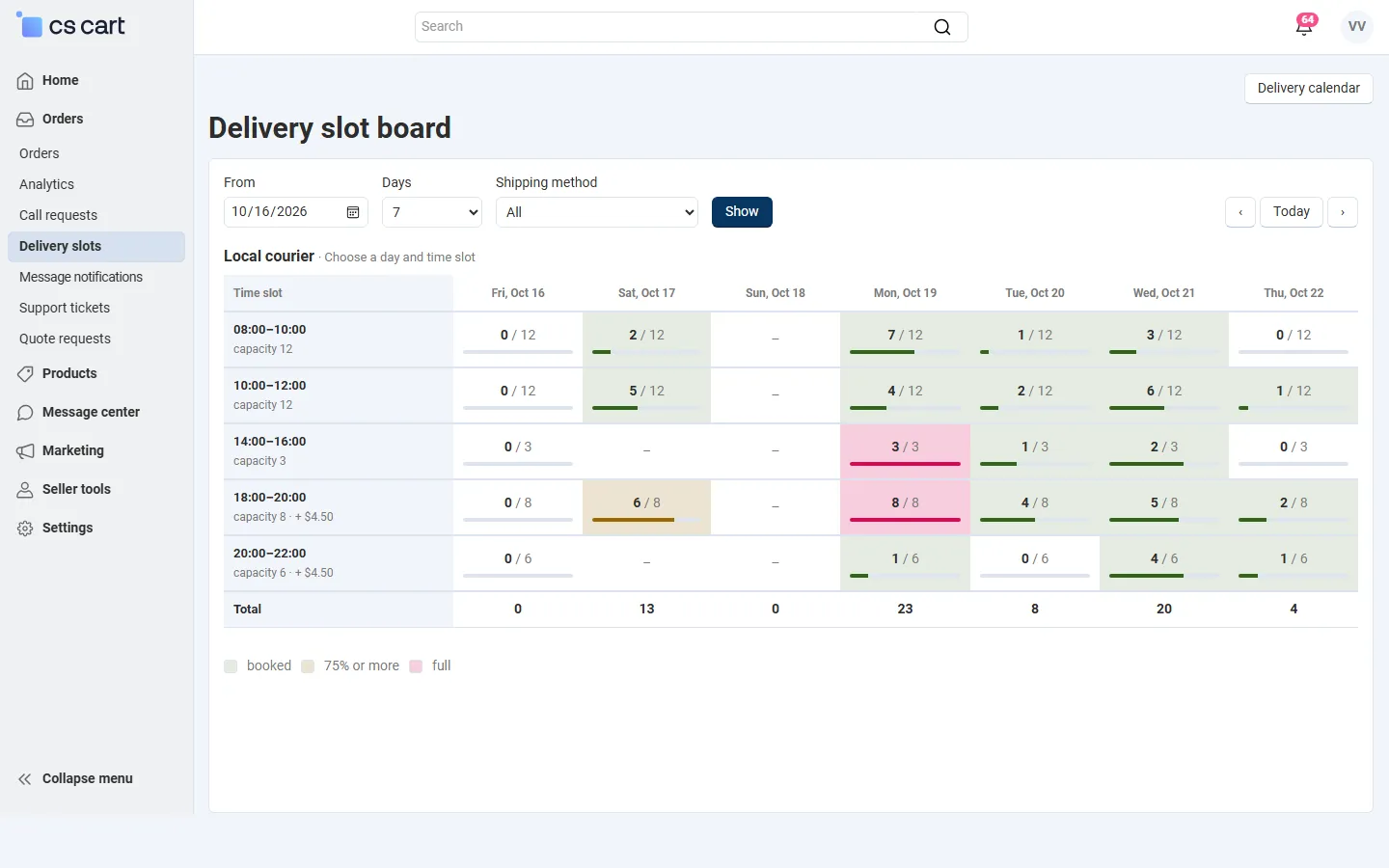The width and height of the screenshot is (1389, 868).
Task: Open the Message center section
Action: tap(96, 412)
